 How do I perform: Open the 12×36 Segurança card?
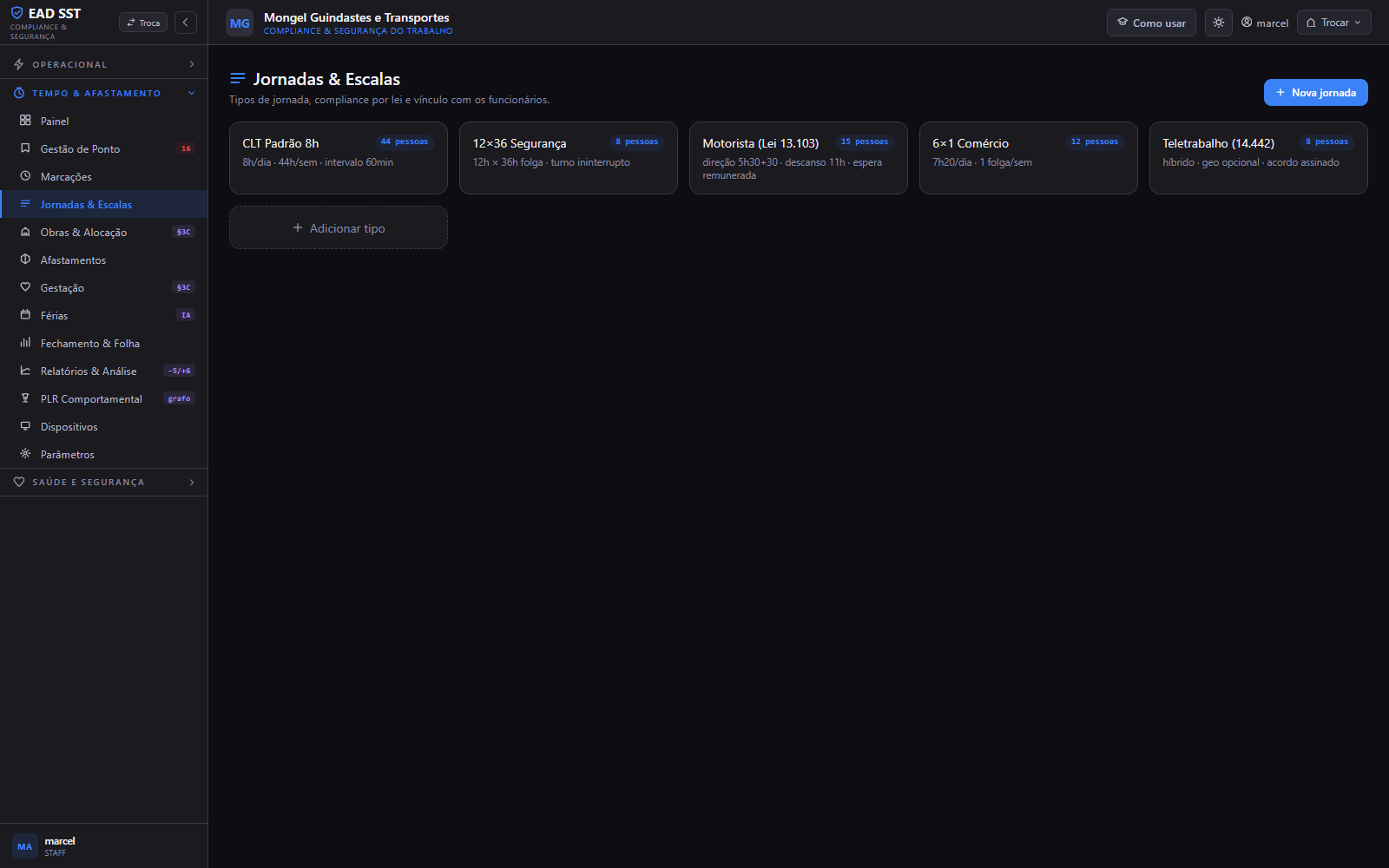pos(569,158)
